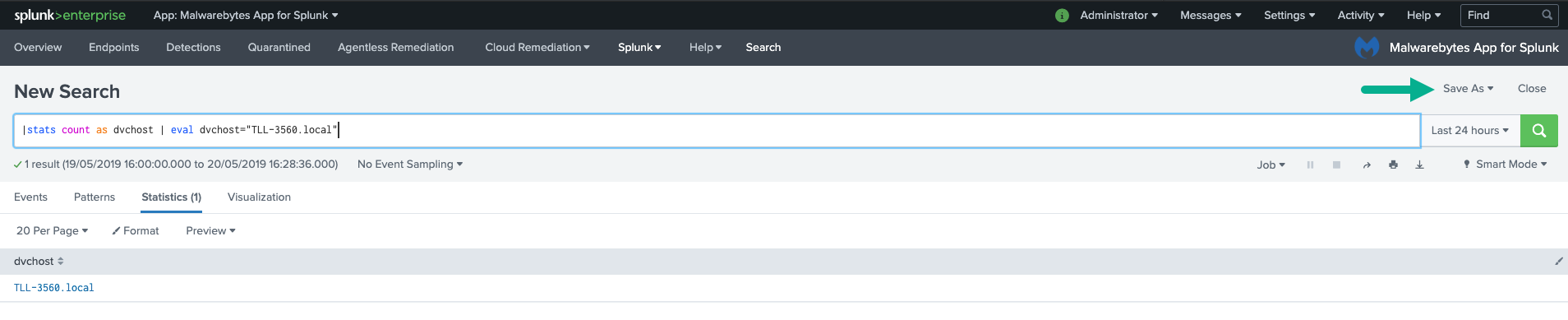This screenshot has width=1568, height=320.
Task: Click the Malwarebytes app logo icon
Action: (1367, 48)
